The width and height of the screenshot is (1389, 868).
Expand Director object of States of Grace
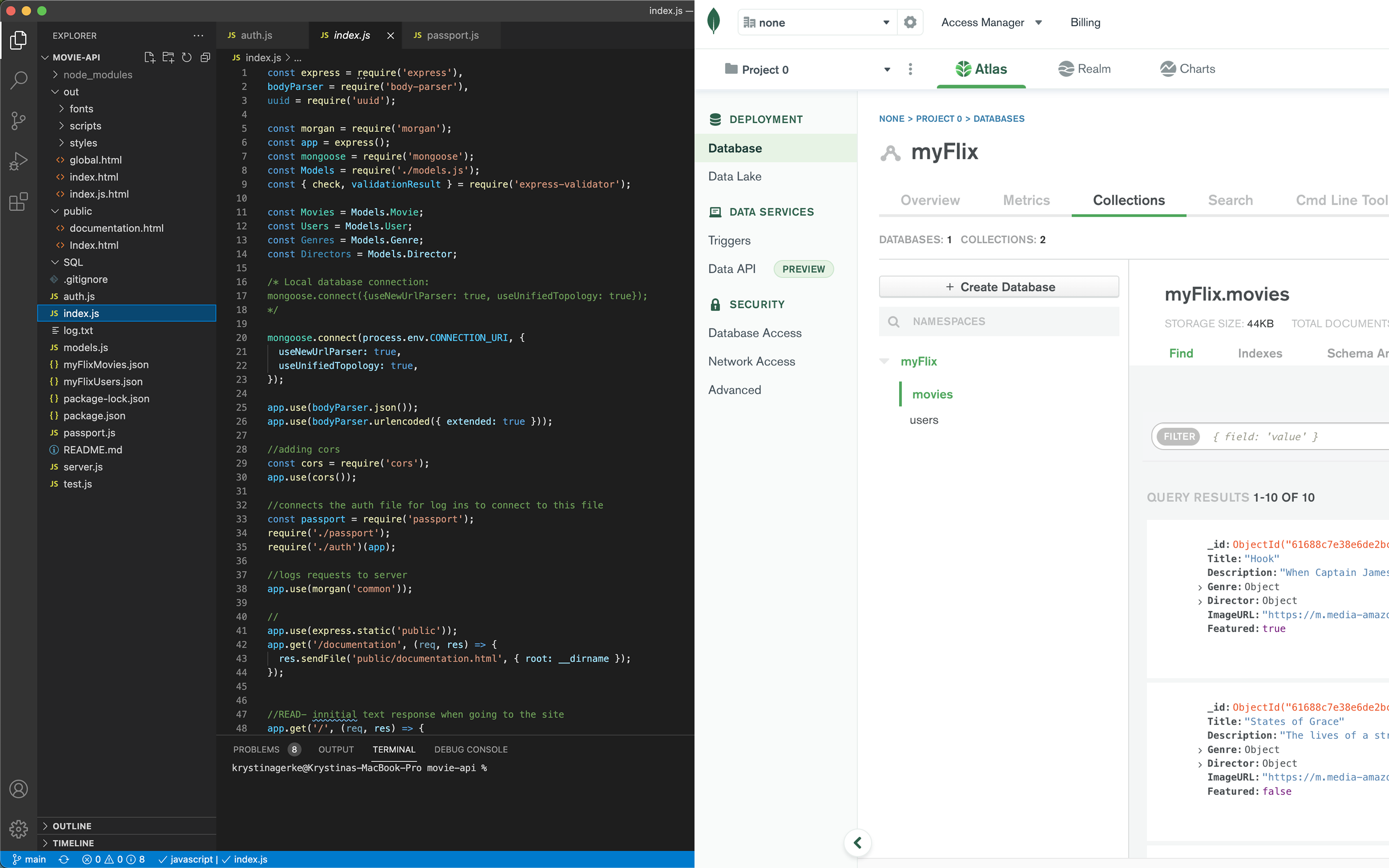click(1200, 764)
